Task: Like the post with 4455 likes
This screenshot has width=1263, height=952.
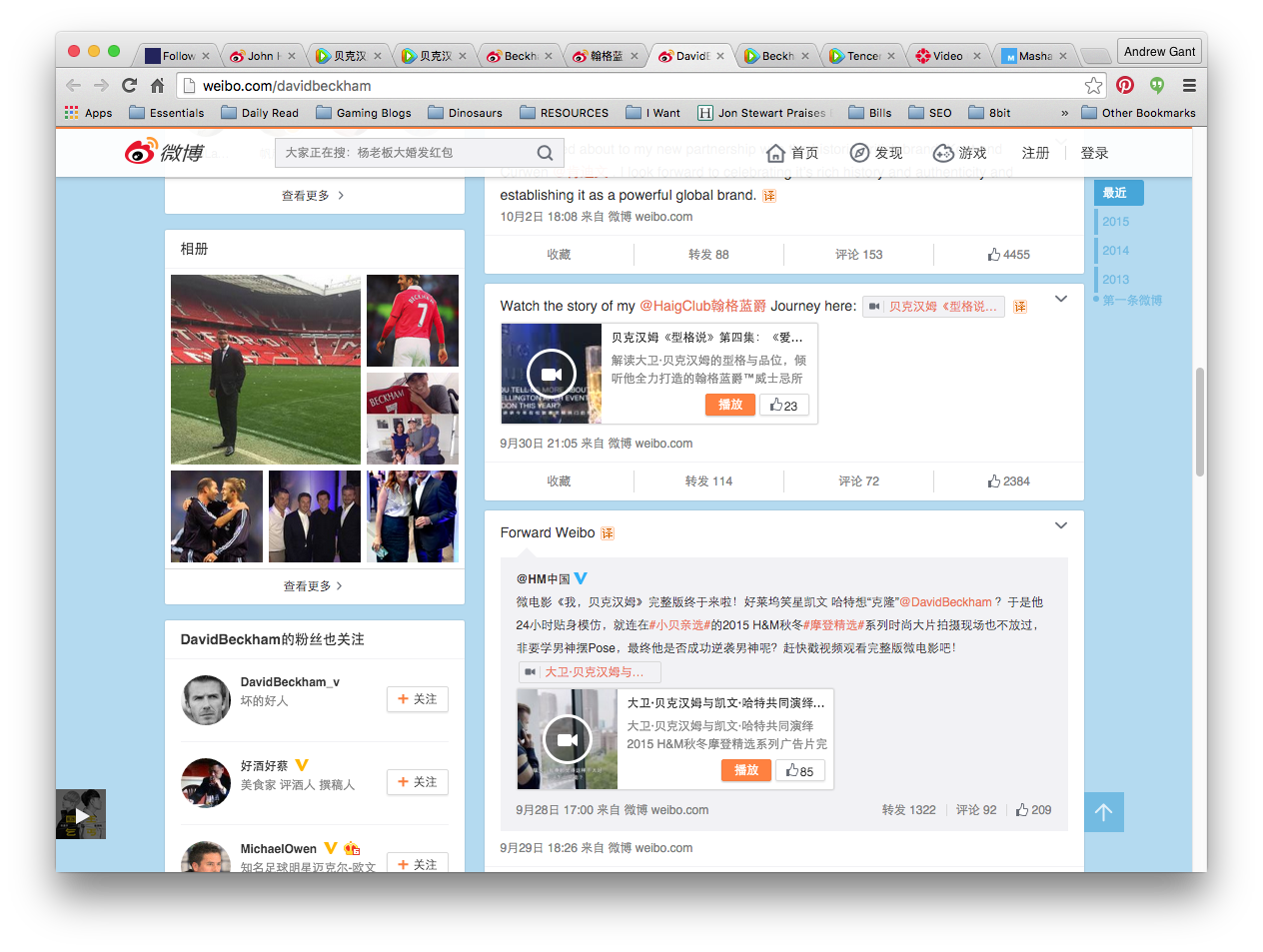Action: click(1009, 255)
